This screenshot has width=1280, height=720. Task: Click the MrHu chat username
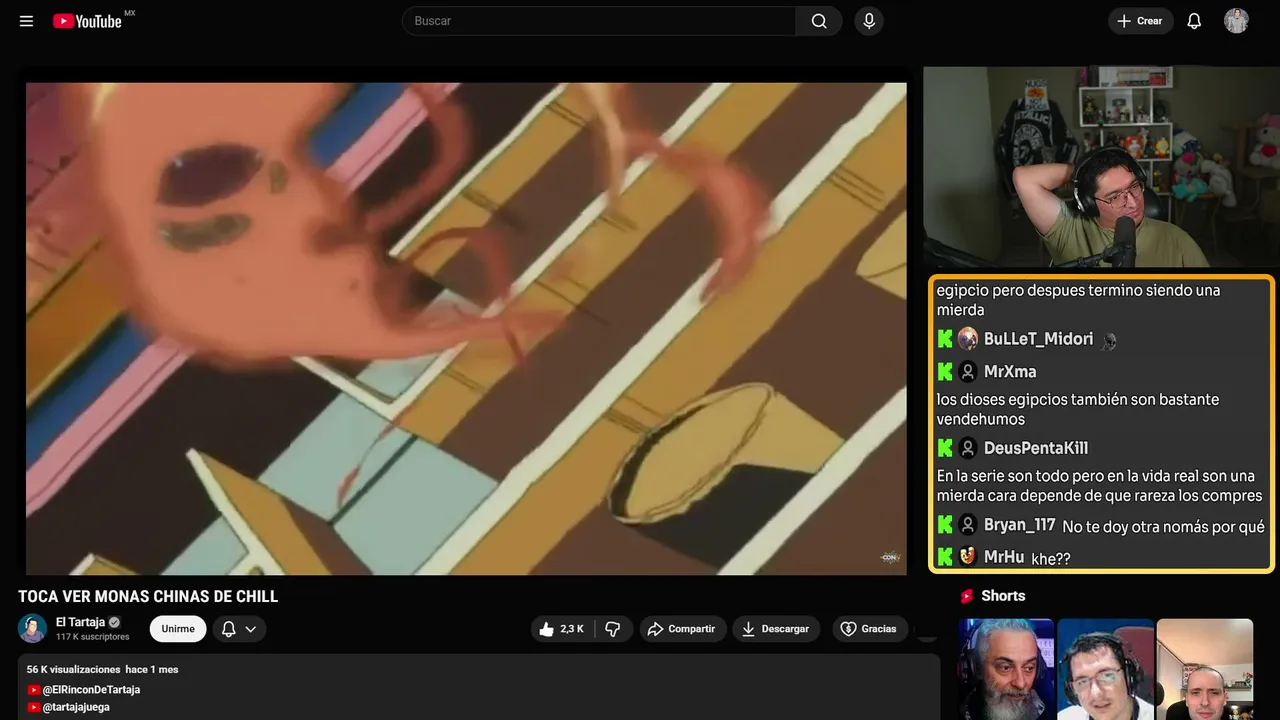coord(1004,557)
